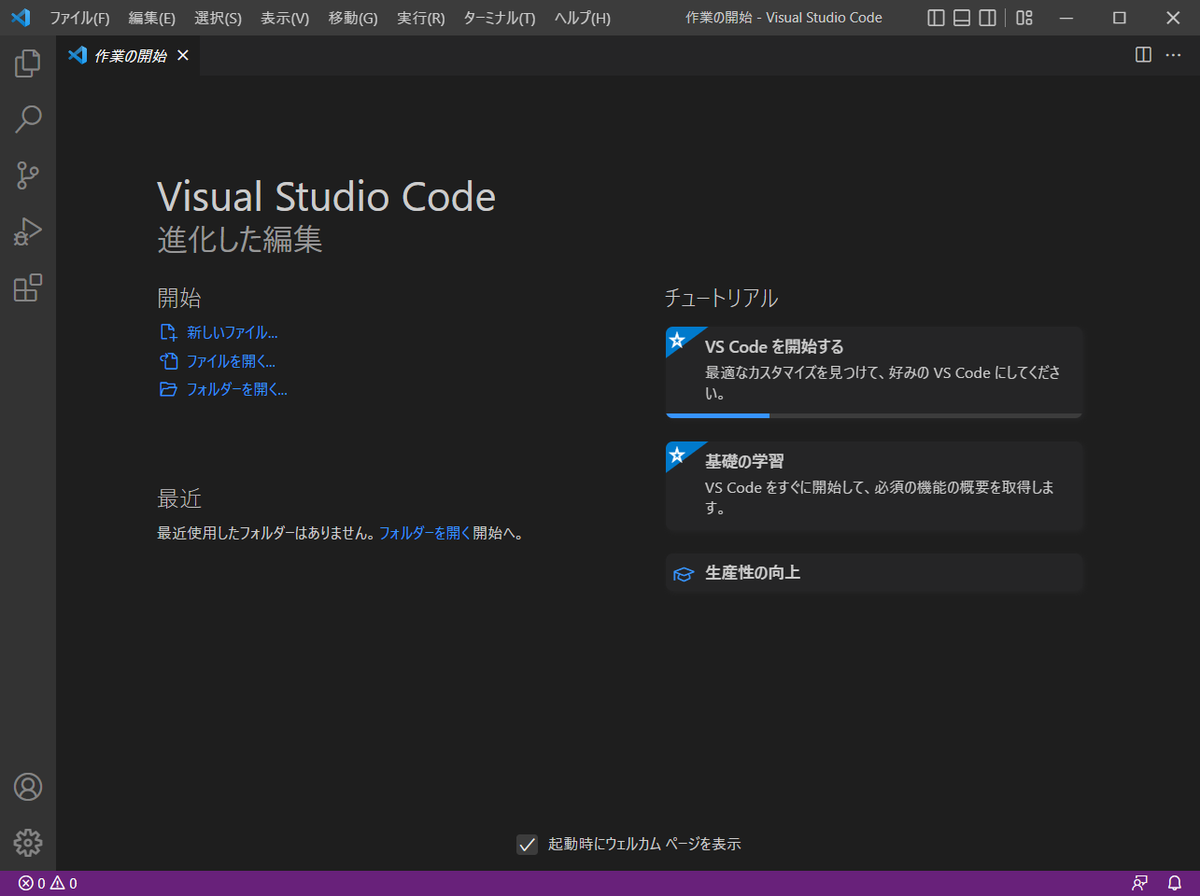Click the 新しいファイル... link
Screen dimensions: 1200x896
pos(231,333)
